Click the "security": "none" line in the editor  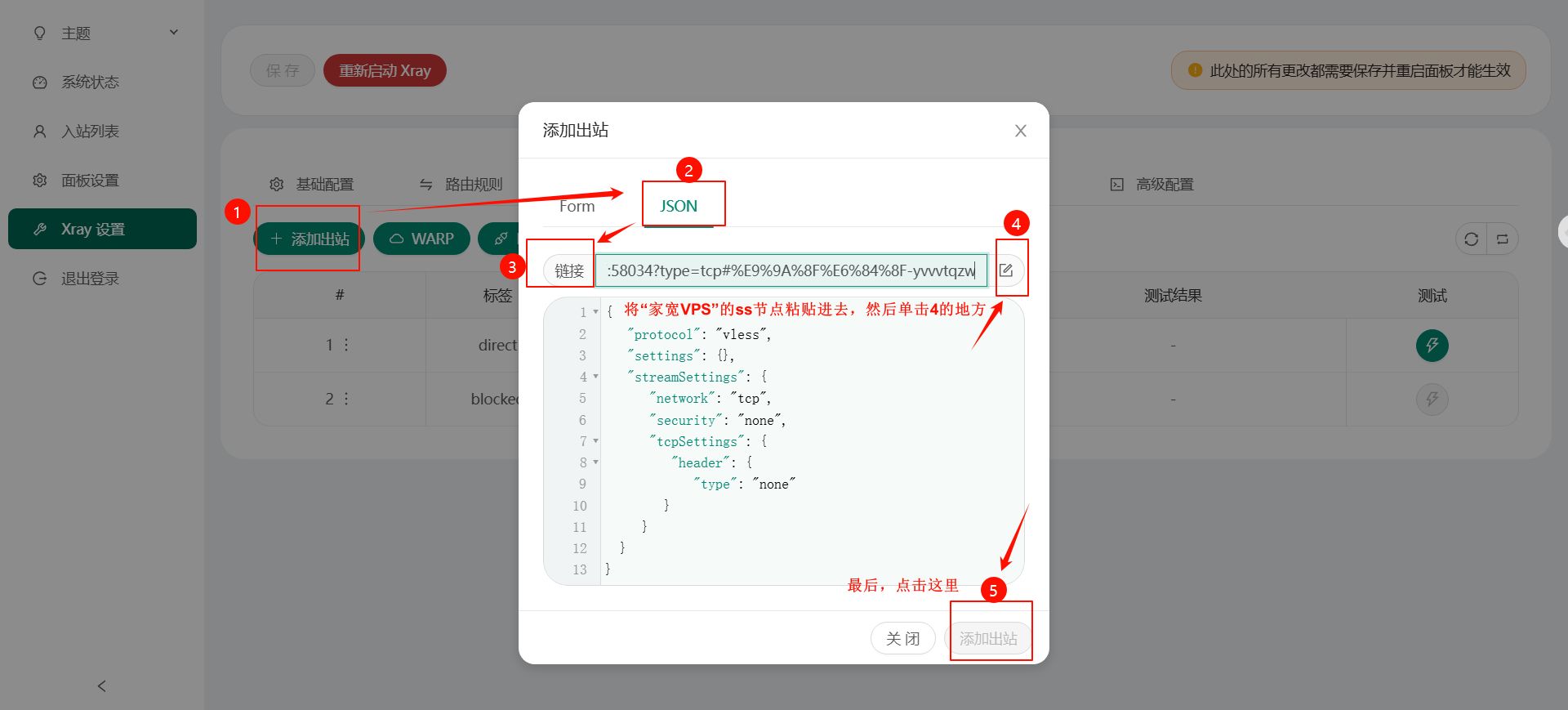click(x=718, y=420)
